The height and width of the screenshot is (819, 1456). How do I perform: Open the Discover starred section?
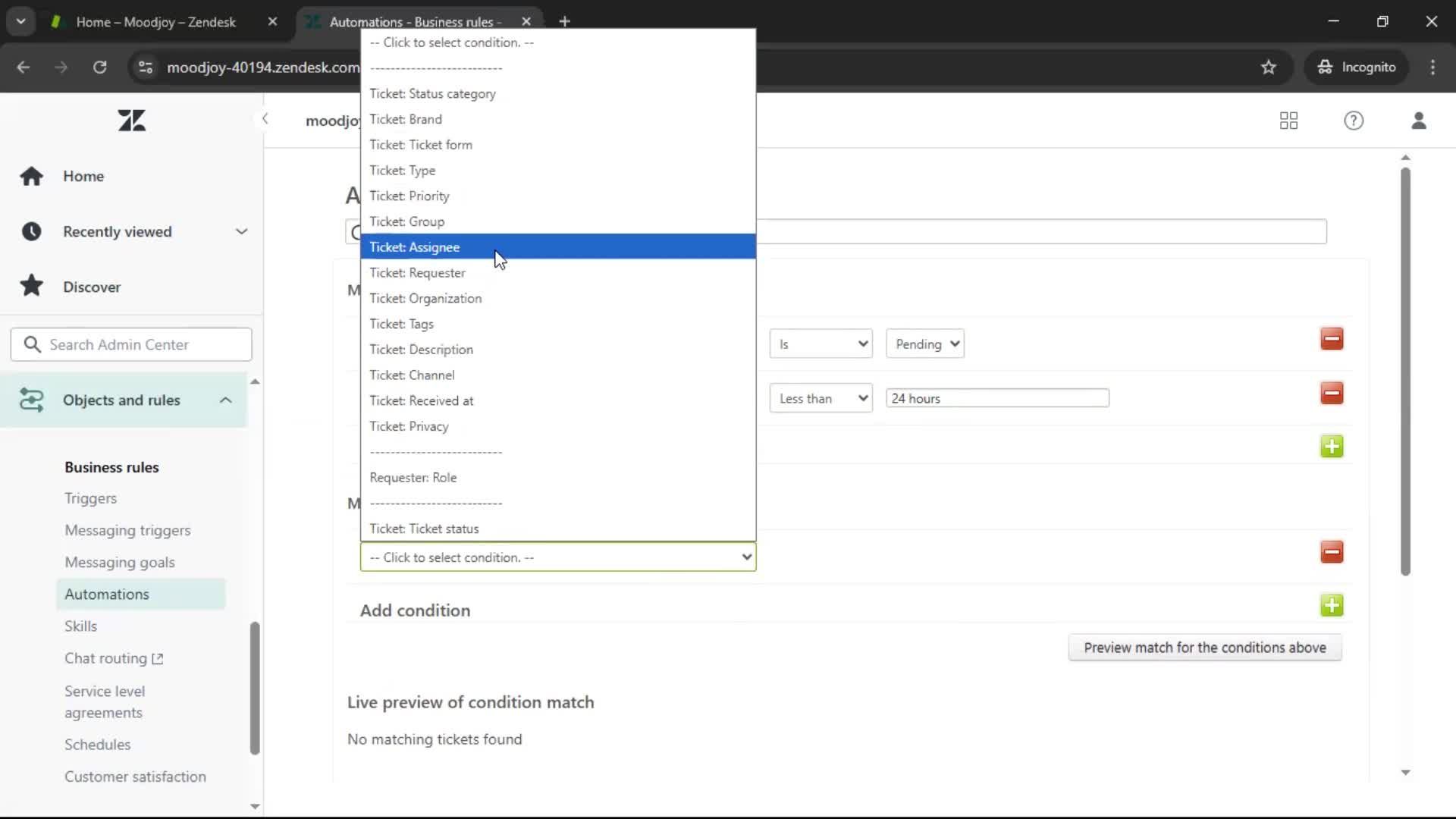pos(92,287)
